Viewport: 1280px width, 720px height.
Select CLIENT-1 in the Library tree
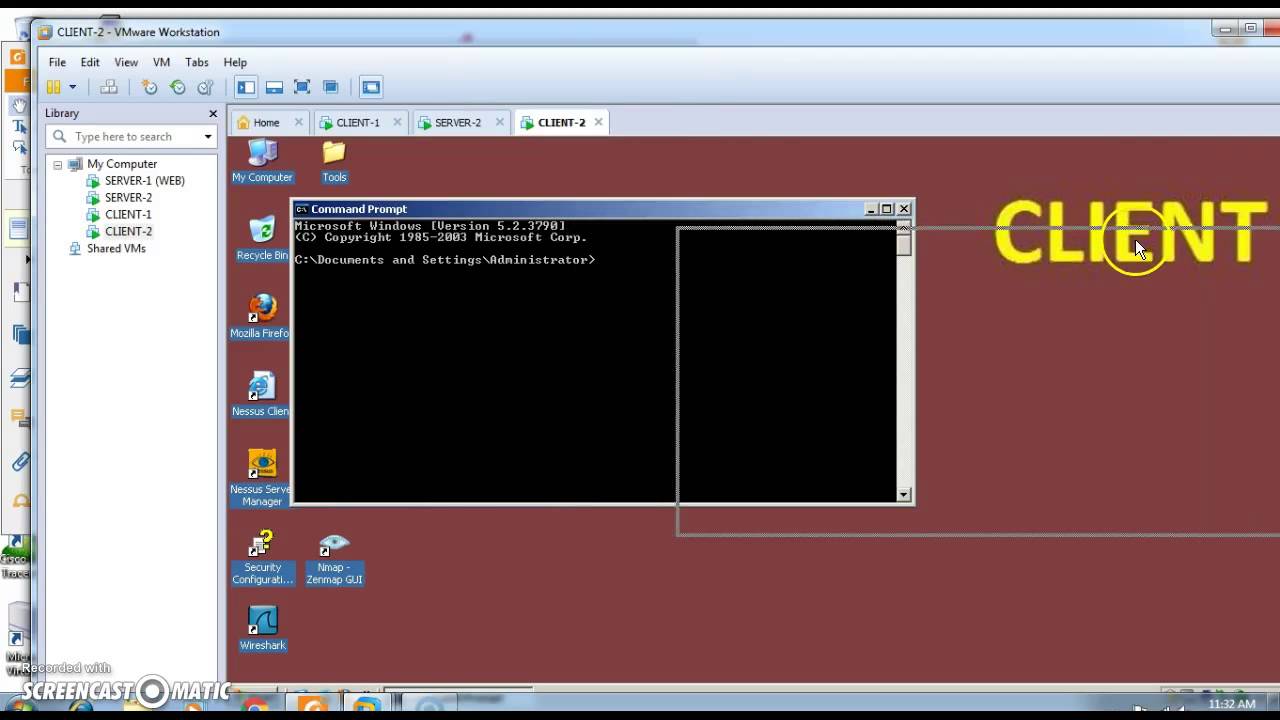pyautogui.click(x=128, y=215)
